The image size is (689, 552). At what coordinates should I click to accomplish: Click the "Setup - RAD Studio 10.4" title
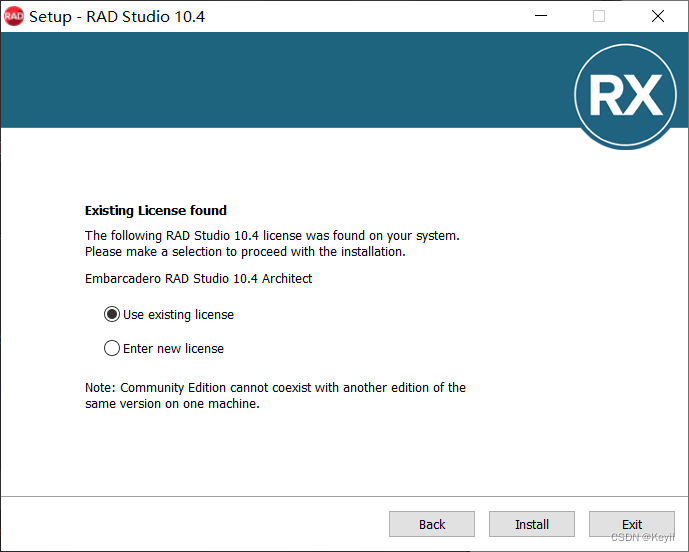117,17
